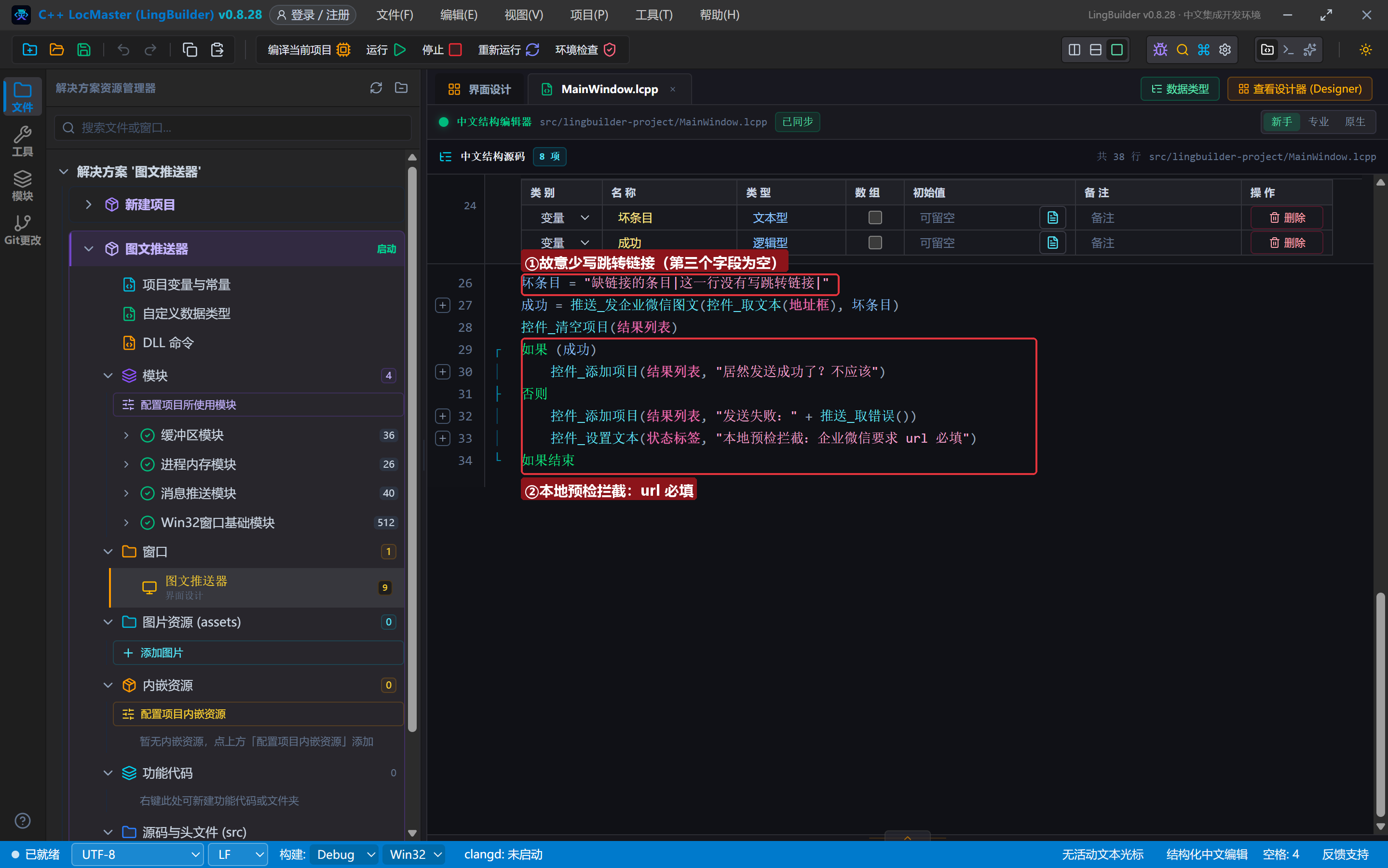1388x868 pixels.
Task: Expand the 缓冲区模块 module entry
Action: [126, 435]
